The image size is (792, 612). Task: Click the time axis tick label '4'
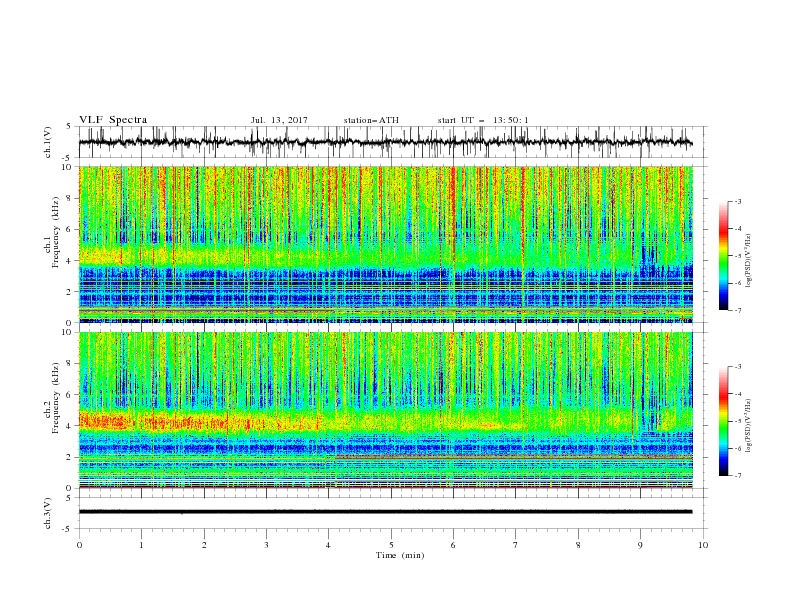(x=329, y=545)
